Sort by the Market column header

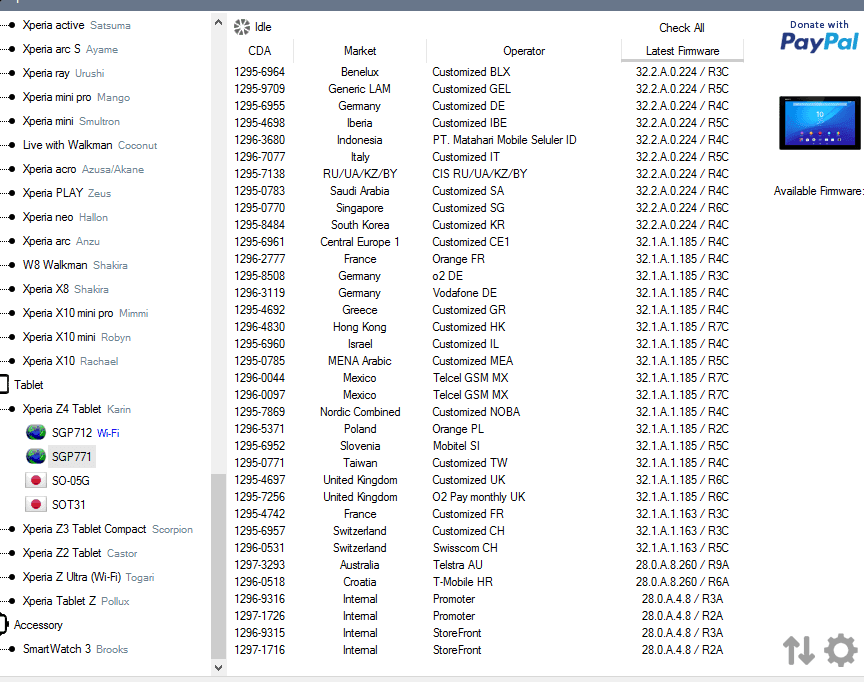click(x=360, y=51)
